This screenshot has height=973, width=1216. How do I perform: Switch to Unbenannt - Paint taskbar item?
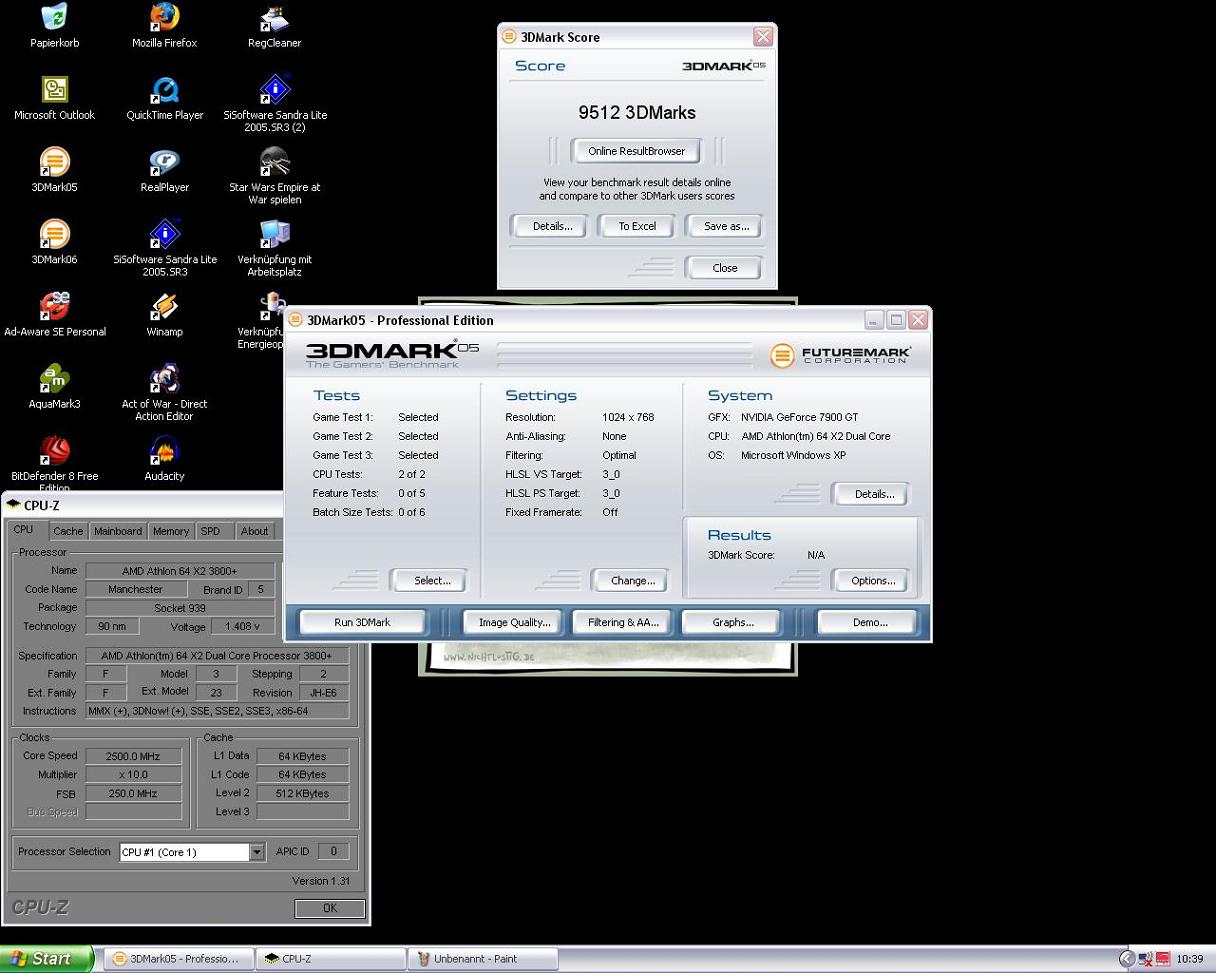pos(482,958)
